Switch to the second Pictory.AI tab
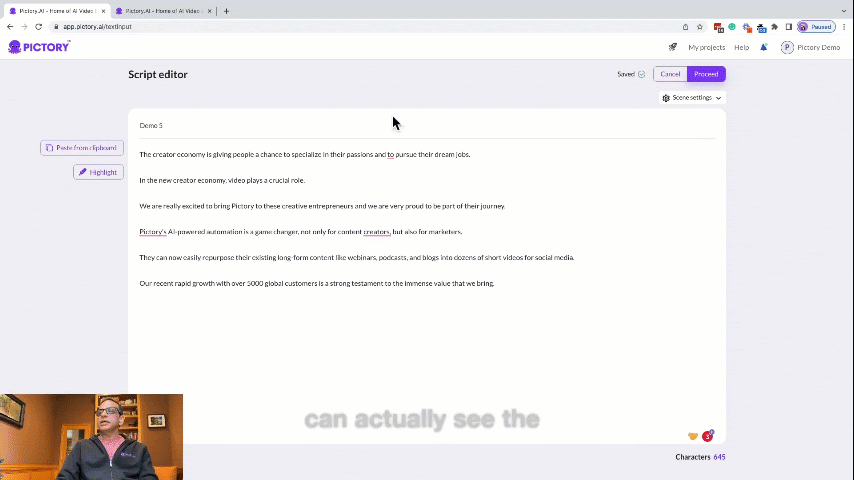 pyautogui.click(x=163, y=11)
